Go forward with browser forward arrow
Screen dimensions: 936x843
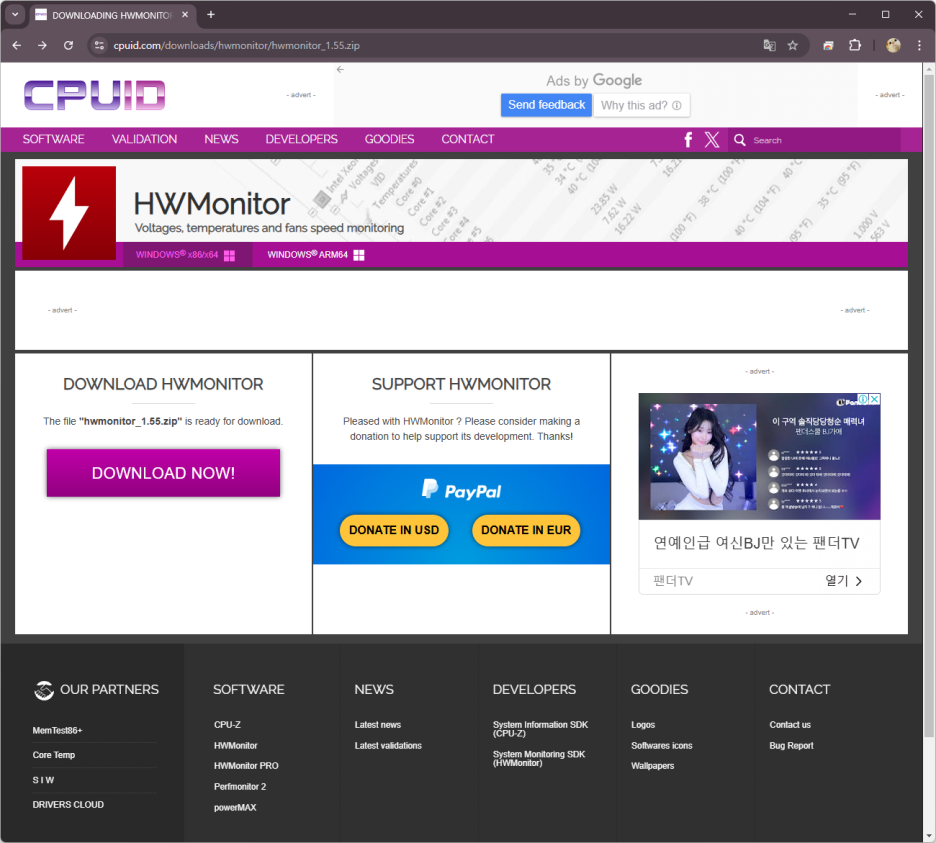[x=42, y=45]
